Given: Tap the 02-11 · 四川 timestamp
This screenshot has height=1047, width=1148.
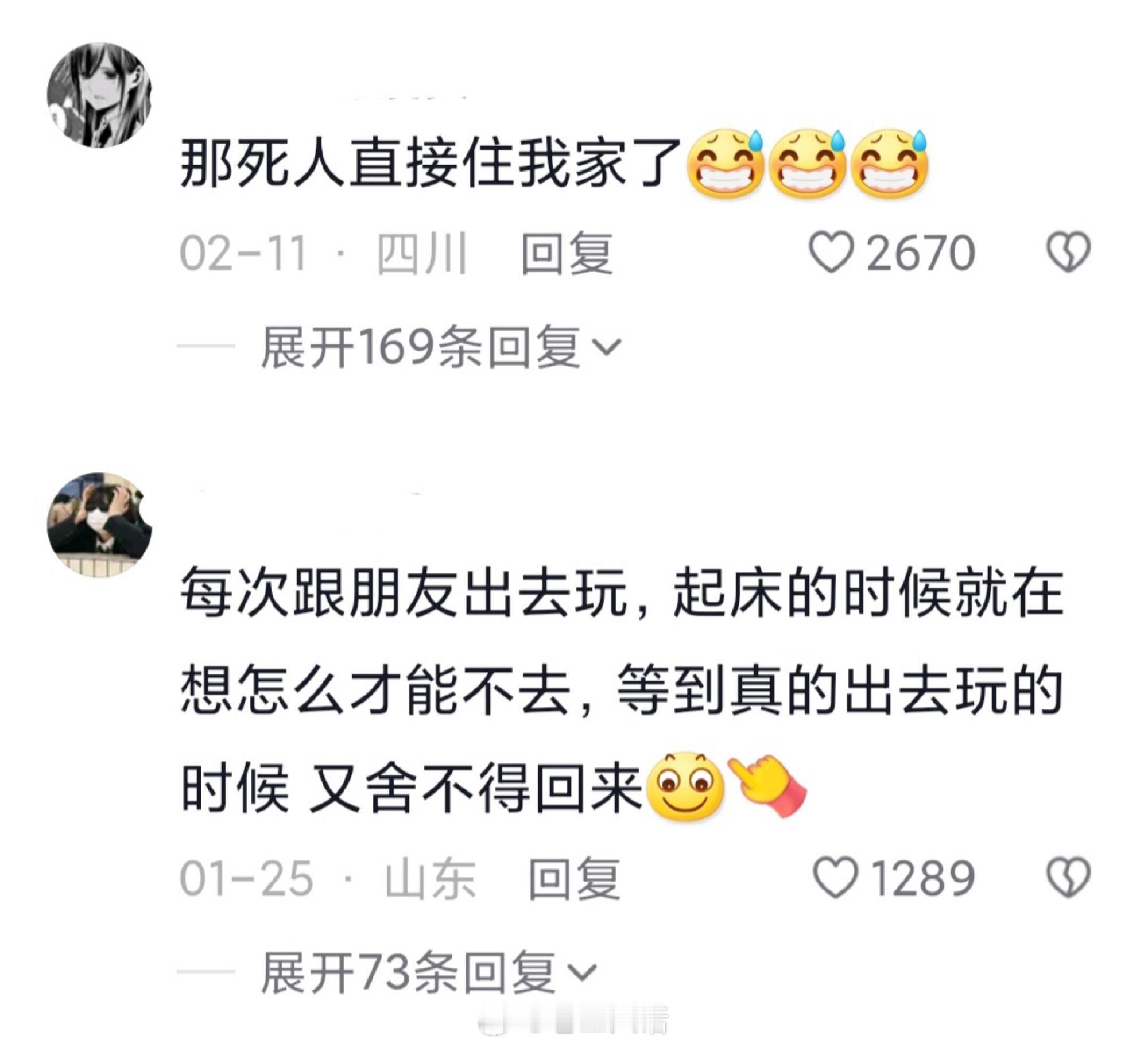Looking at the screenshot, I should point(324,253).
